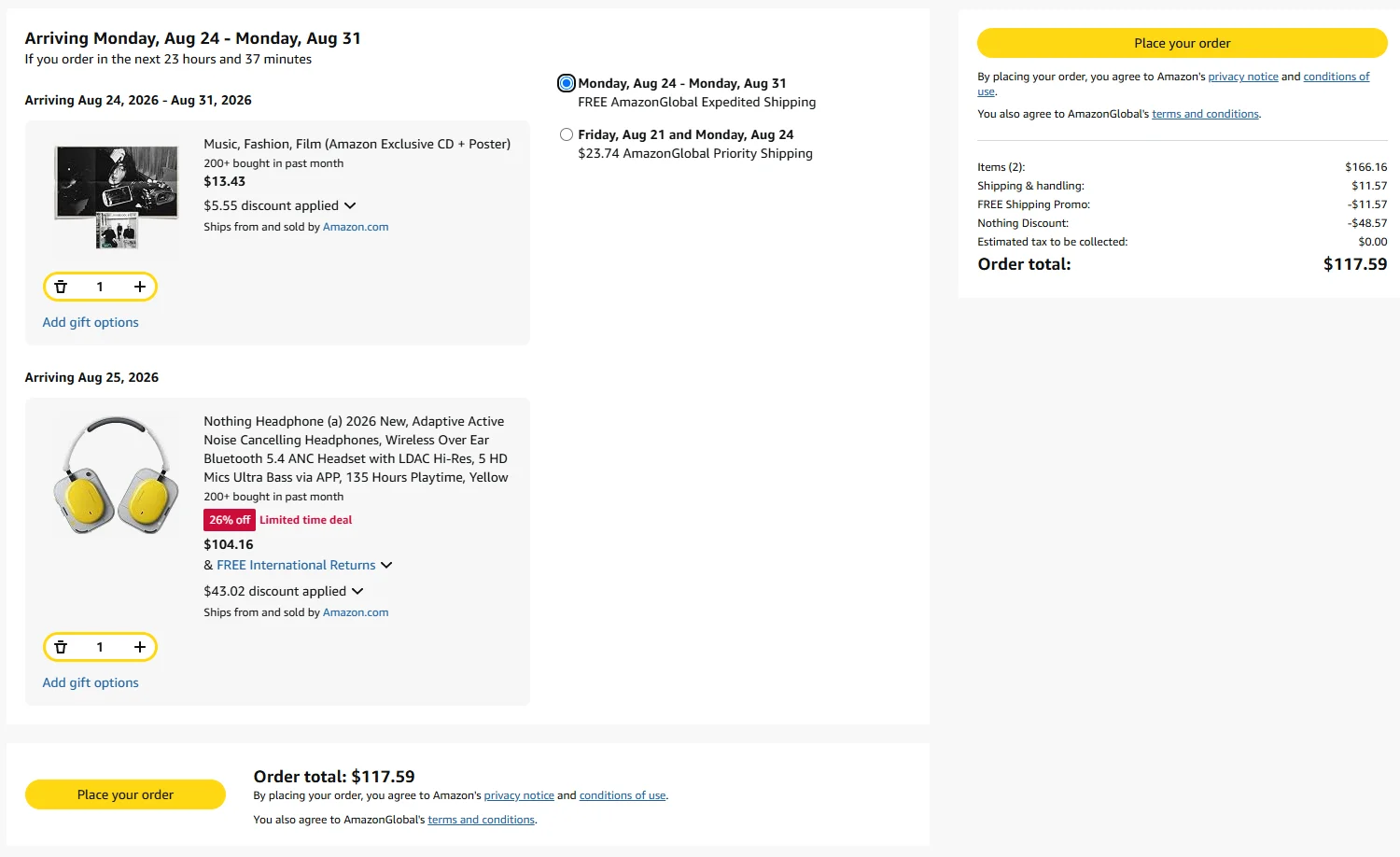This screenshot has width=1400, height=857.
Task: Open the FREE International Returns link
Action: (x=296, y=565)
